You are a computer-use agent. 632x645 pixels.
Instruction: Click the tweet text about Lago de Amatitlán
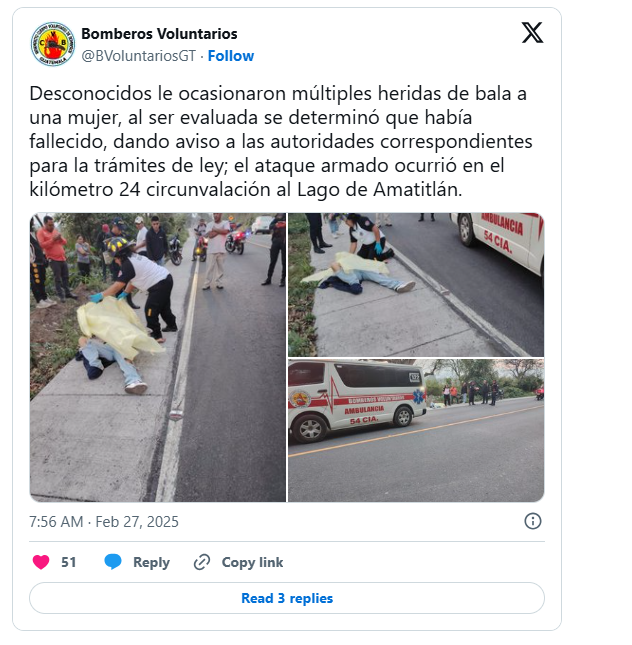[x=281, y=142]
